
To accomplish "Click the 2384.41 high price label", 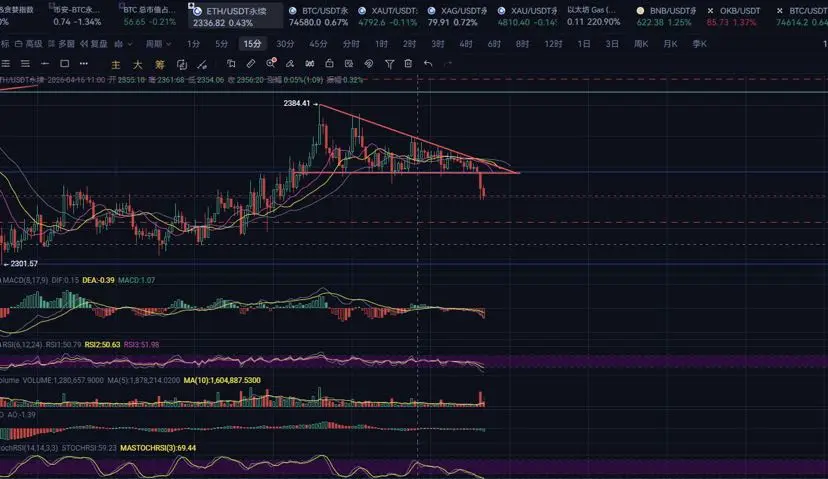I will pos(297,104).
